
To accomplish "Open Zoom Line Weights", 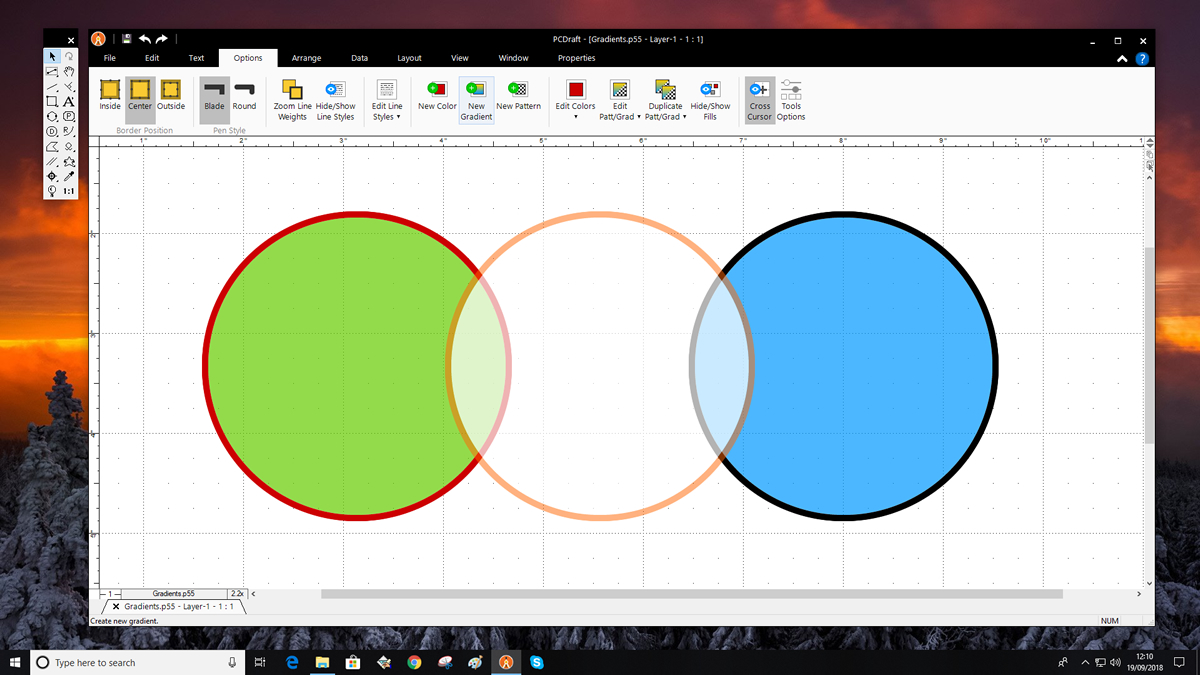I will [x=292, y=90].
